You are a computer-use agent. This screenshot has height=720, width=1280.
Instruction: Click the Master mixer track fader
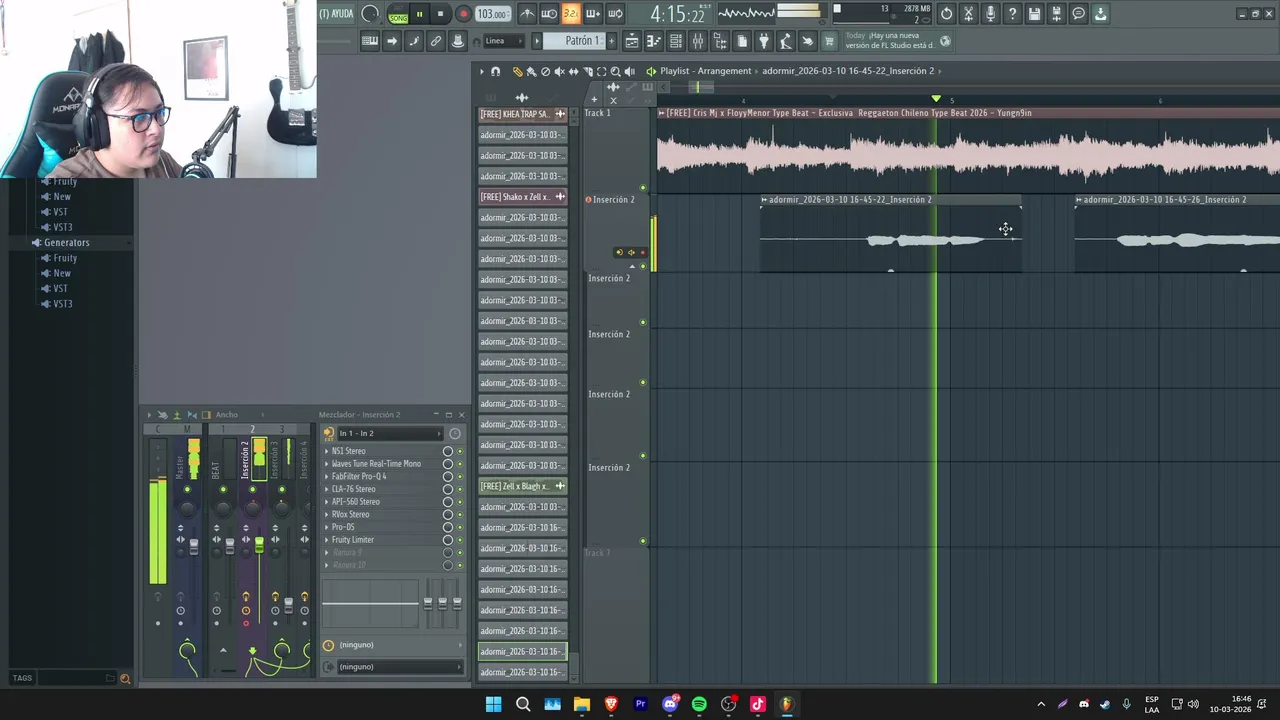pyautogui.click(x=194, y=547)
